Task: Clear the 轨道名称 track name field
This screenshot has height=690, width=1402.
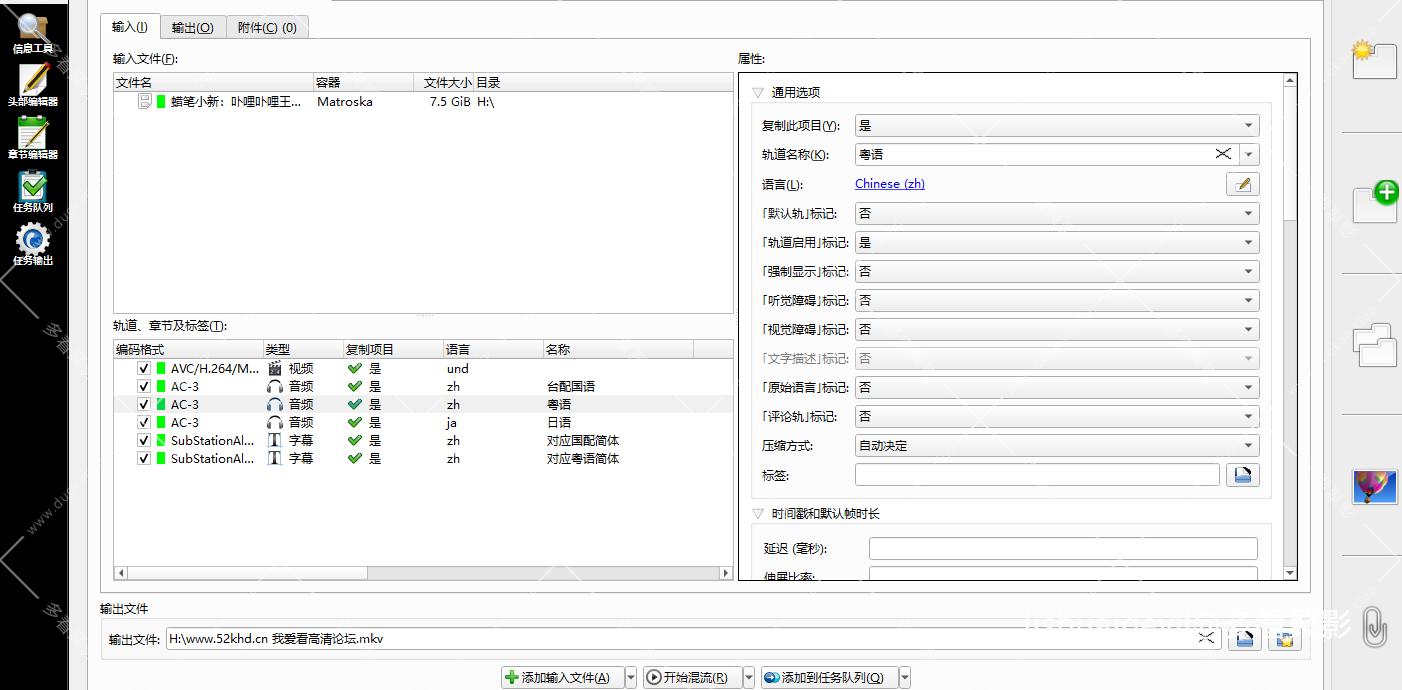Action: coord(1222,154)
